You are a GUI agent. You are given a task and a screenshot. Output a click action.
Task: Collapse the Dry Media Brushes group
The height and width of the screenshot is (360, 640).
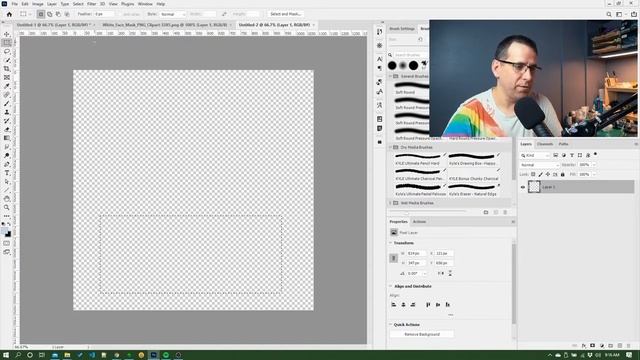pos(390,147)
